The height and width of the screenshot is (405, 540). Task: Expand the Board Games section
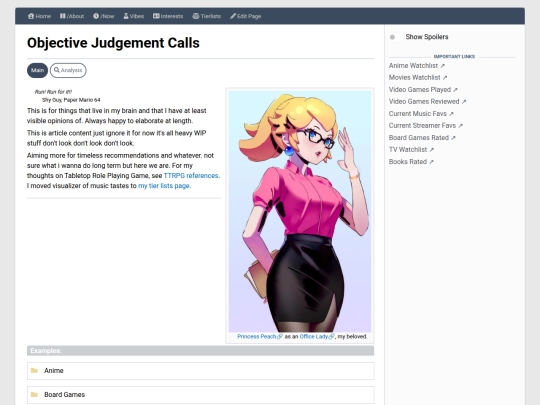click(x=200, y=395)
